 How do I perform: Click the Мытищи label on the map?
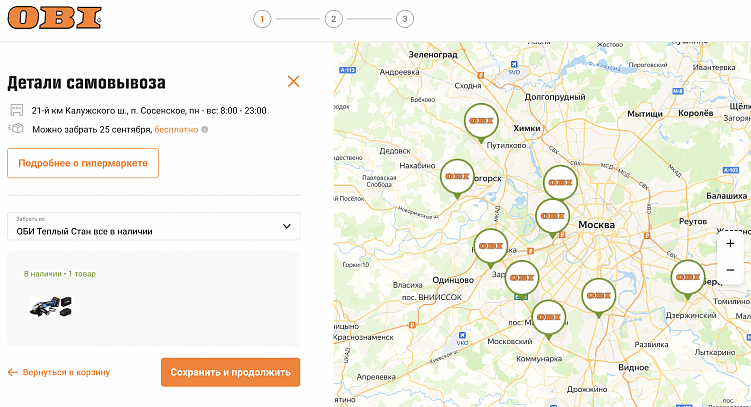click(x=645, y=114)
